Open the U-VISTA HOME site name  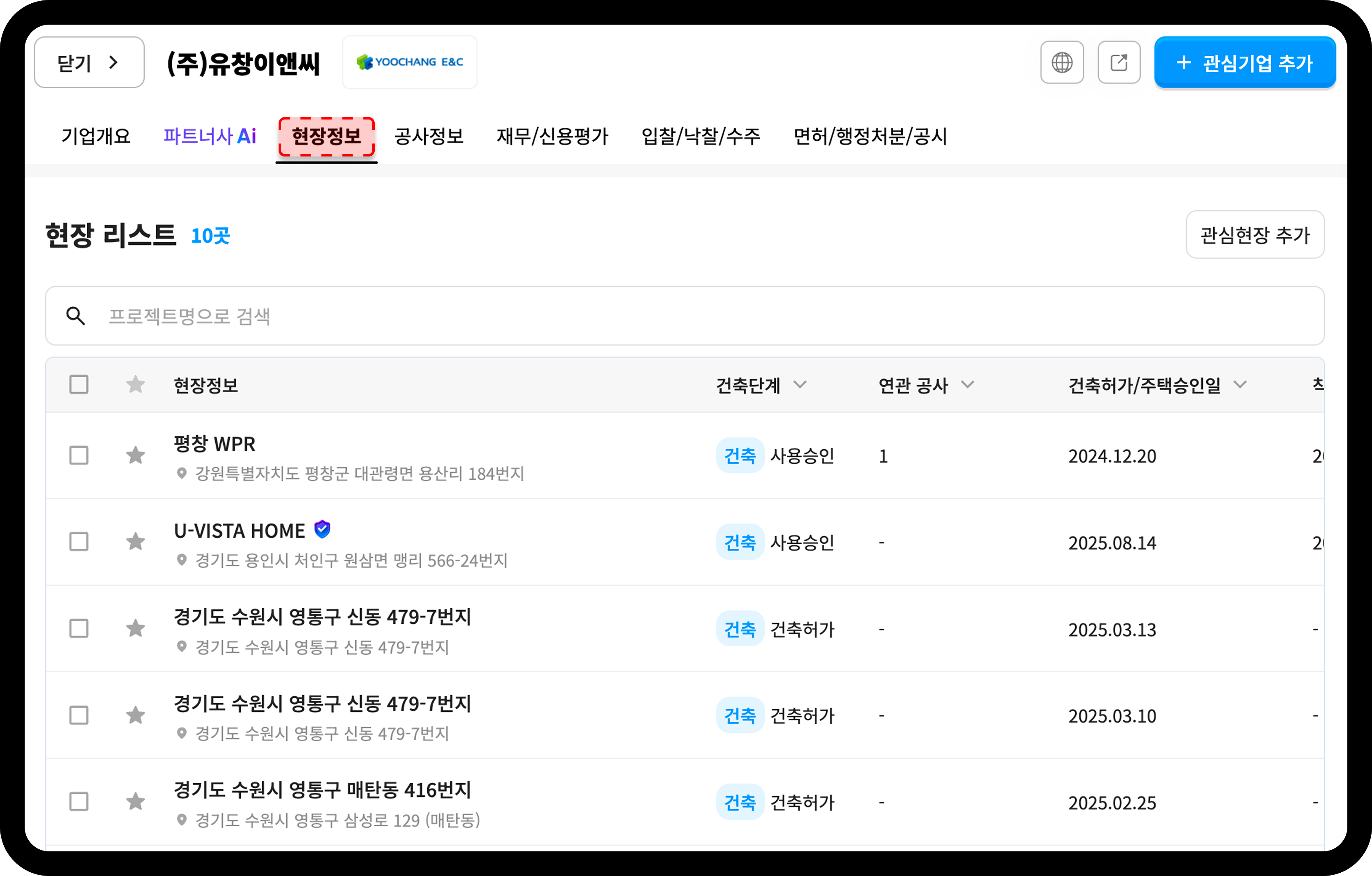[x=239, y=530]
